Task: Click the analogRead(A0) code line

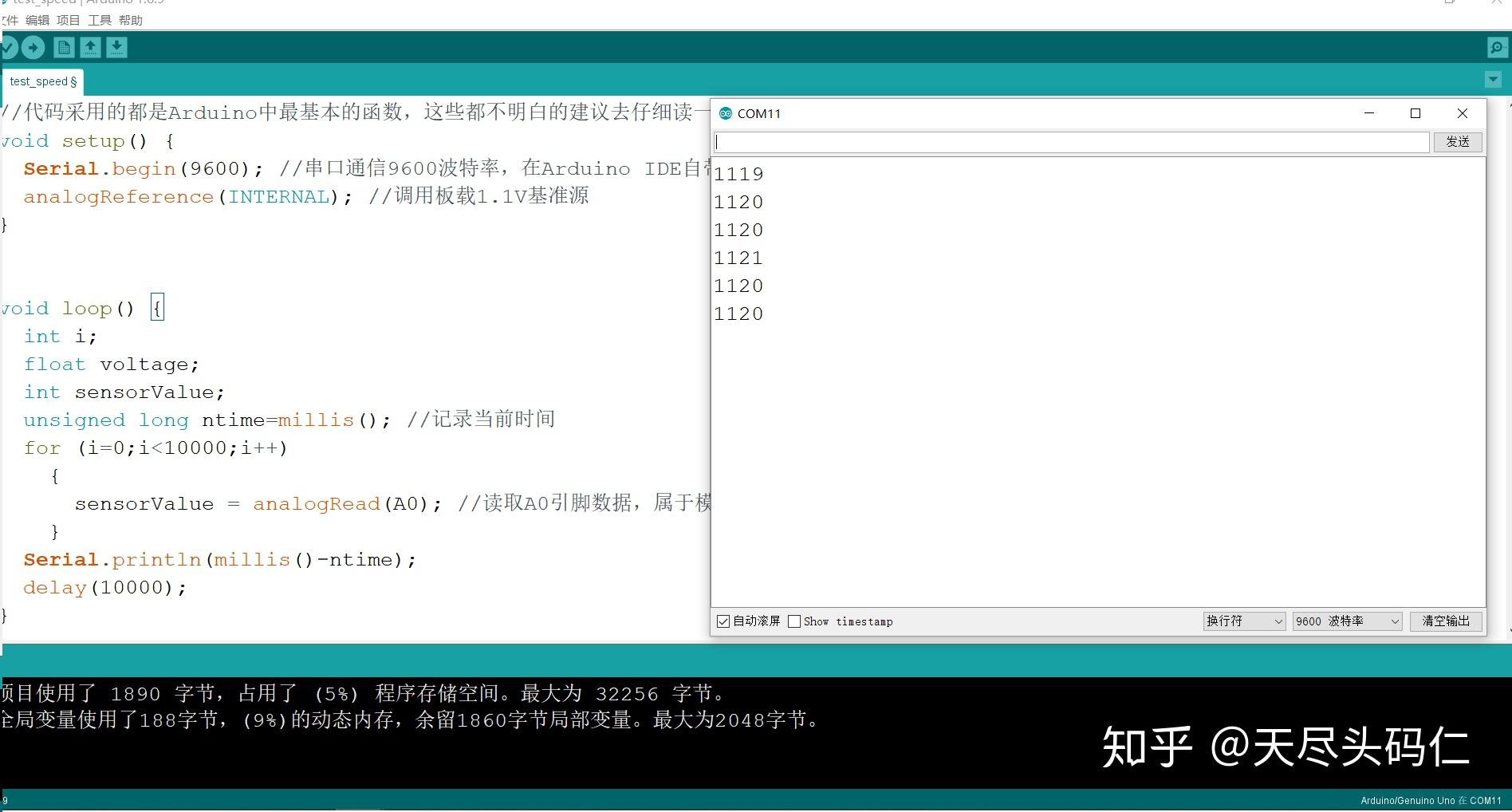Action: [x=258, y=504]
